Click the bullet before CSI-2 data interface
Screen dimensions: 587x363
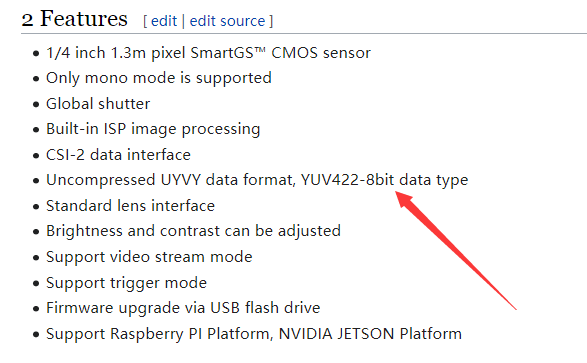(x=36, y=155)
